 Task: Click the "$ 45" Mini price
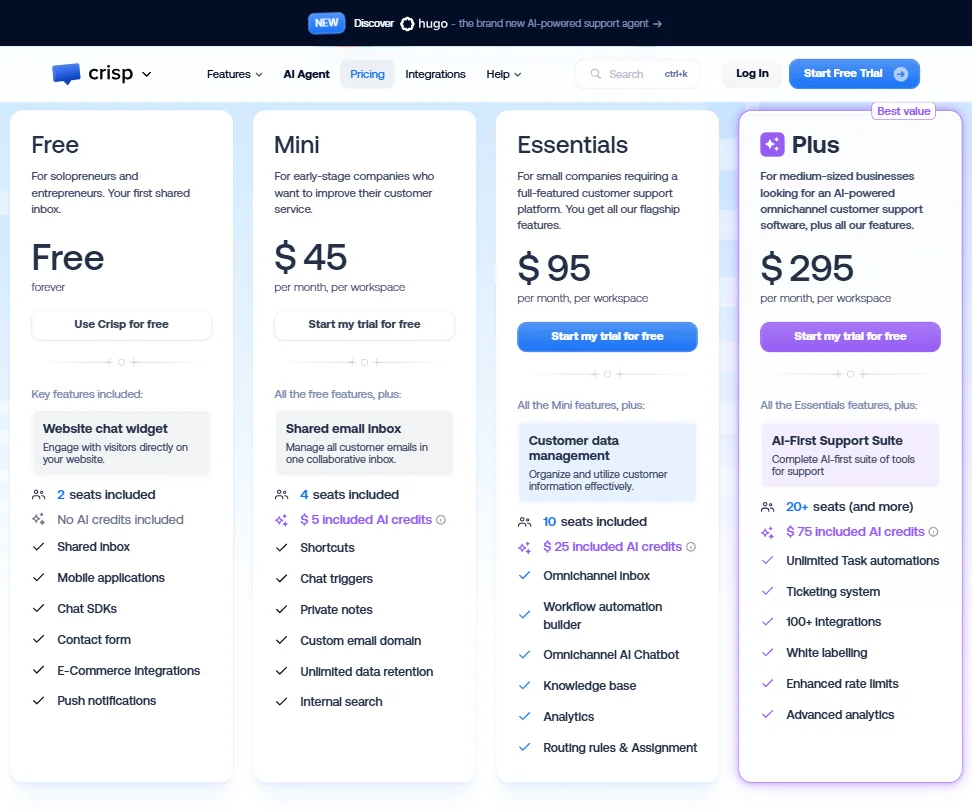(311, 257)
